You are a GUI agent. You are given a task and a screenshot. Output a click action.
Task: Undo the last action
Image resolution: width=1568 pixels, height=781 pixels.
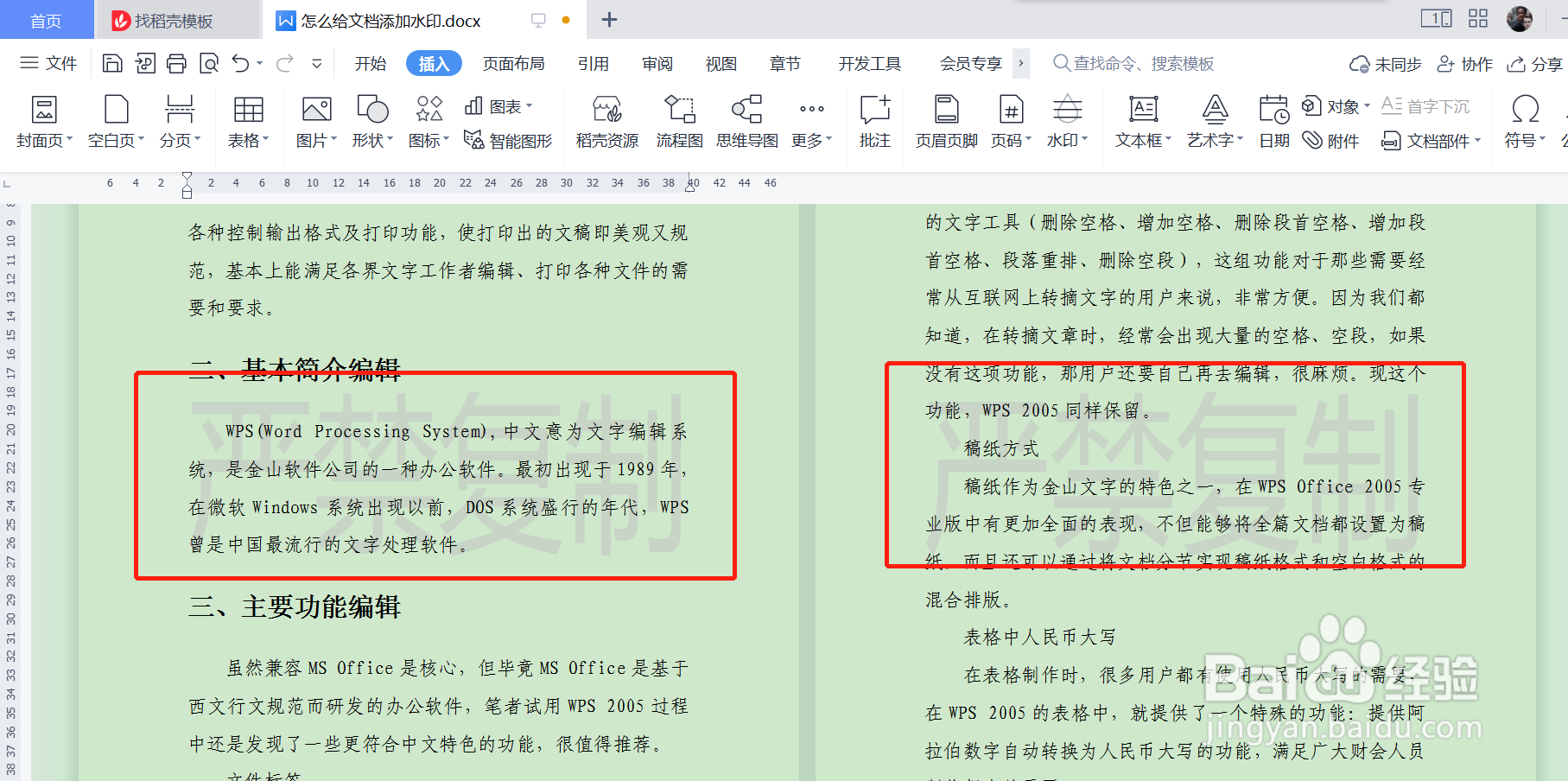pyautogui.click(x=240, y=63)
